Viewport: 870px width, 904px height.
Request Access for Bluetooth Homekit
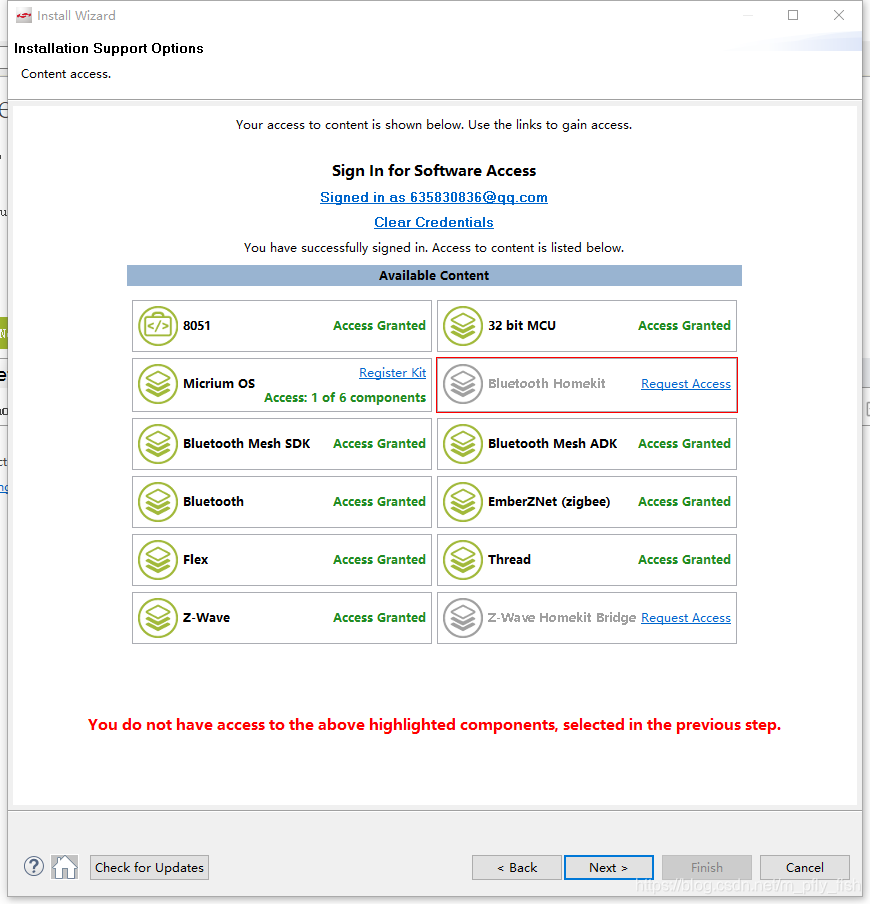pos(686,384)
